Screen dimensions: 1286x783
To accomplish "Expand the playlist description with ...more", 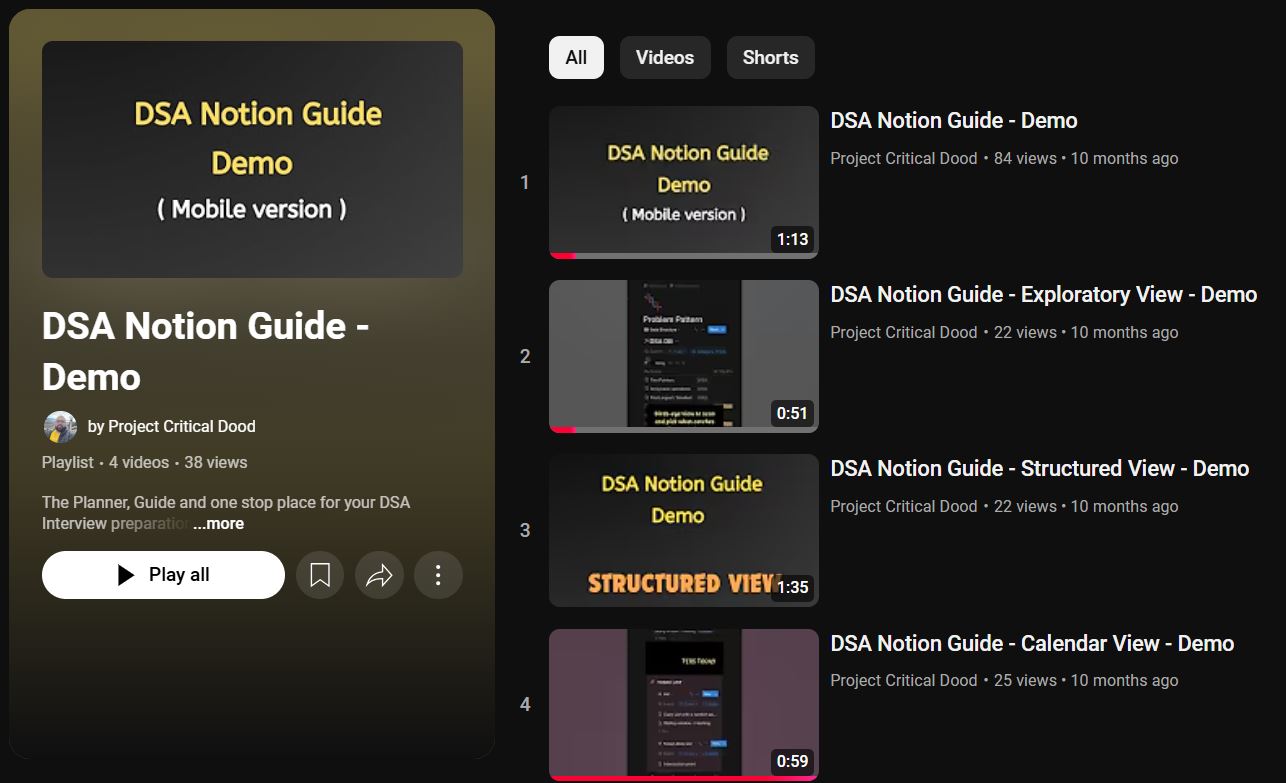I will pos(218,524).
